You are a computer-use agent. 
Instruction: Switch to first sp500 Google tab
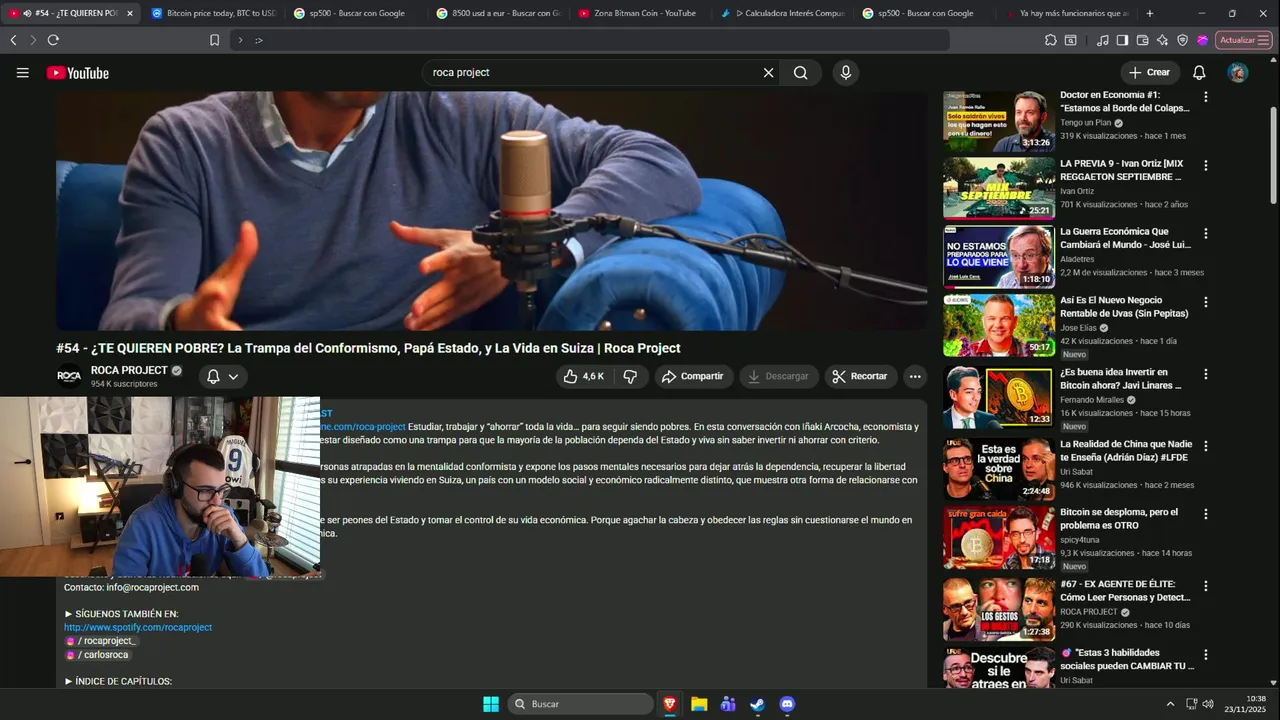(x=355, y=13)
